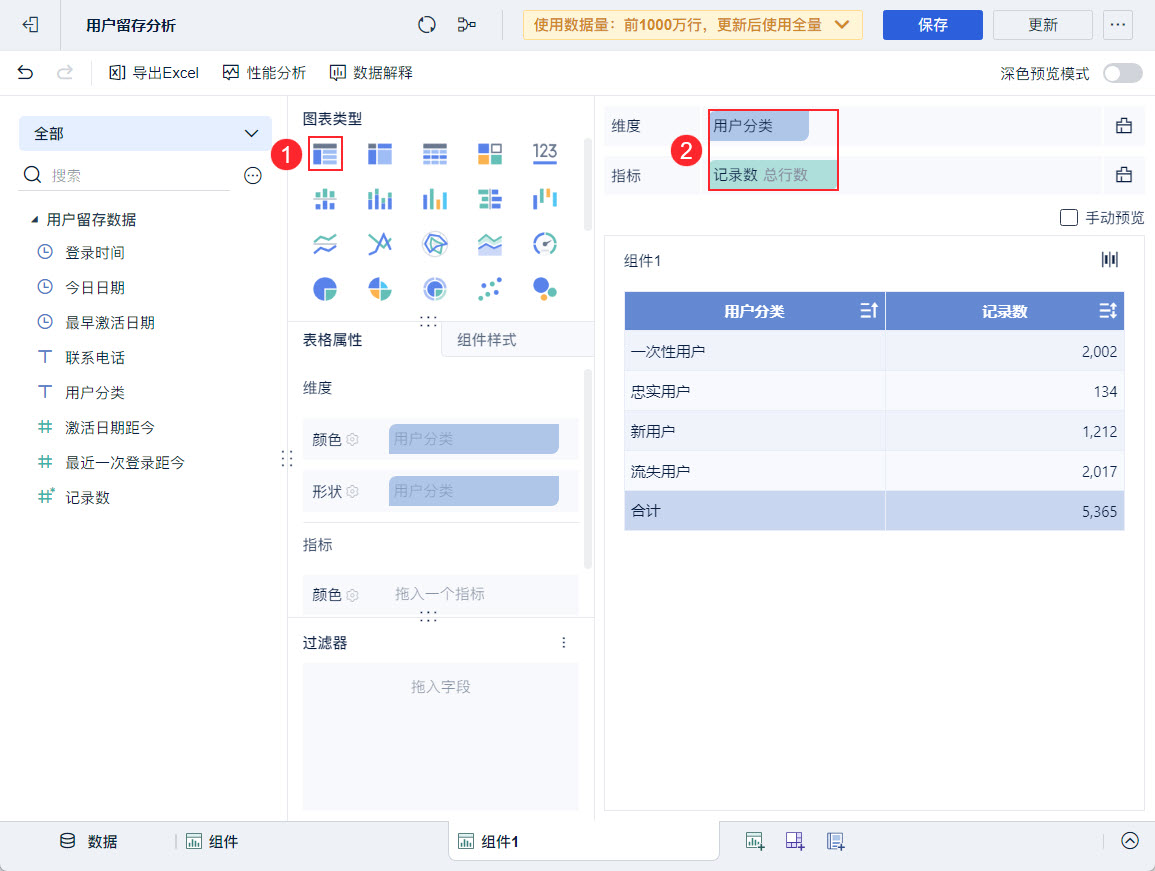Switch to 组件样式 tab

coord(486,340)
